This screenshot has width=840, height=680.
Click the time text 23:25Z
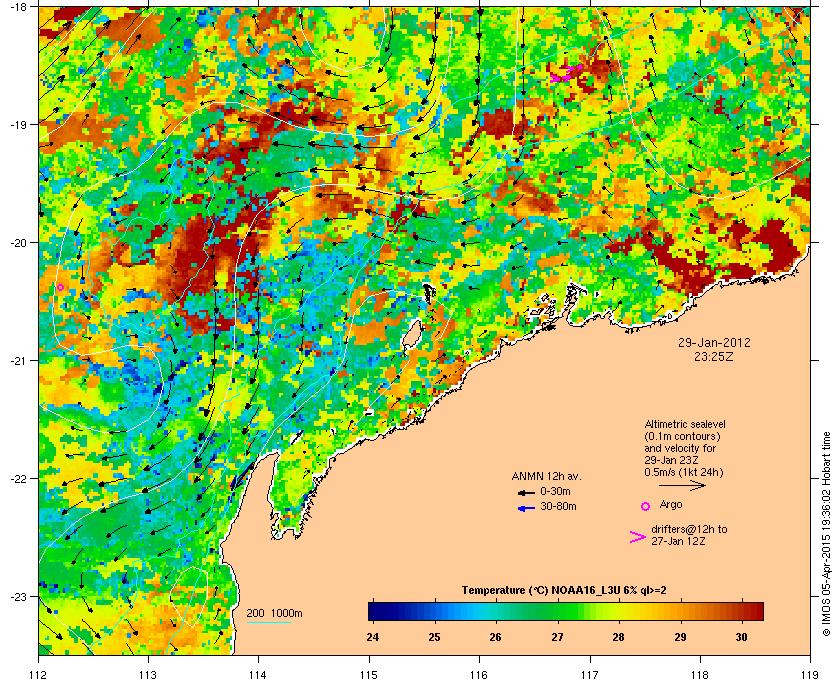tap(714, 356)
